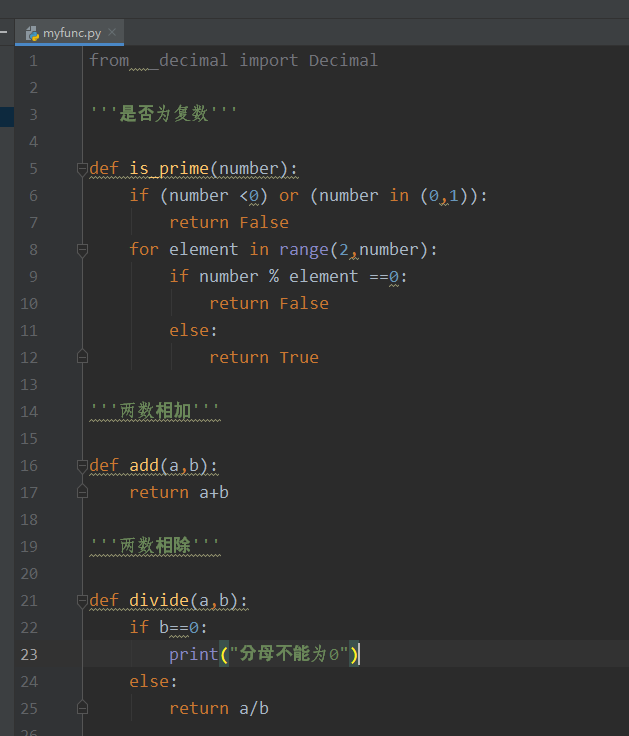Click 'return a+b' statement

tap(179, 493)
